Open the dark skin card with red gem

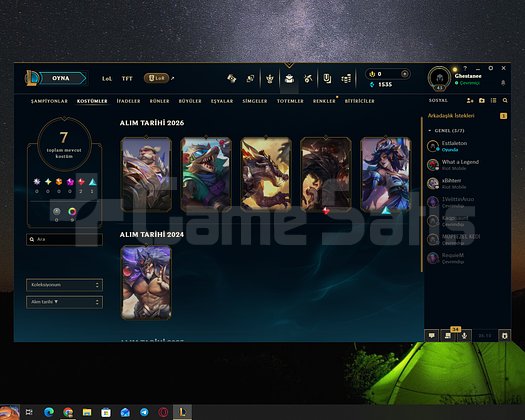326,174
